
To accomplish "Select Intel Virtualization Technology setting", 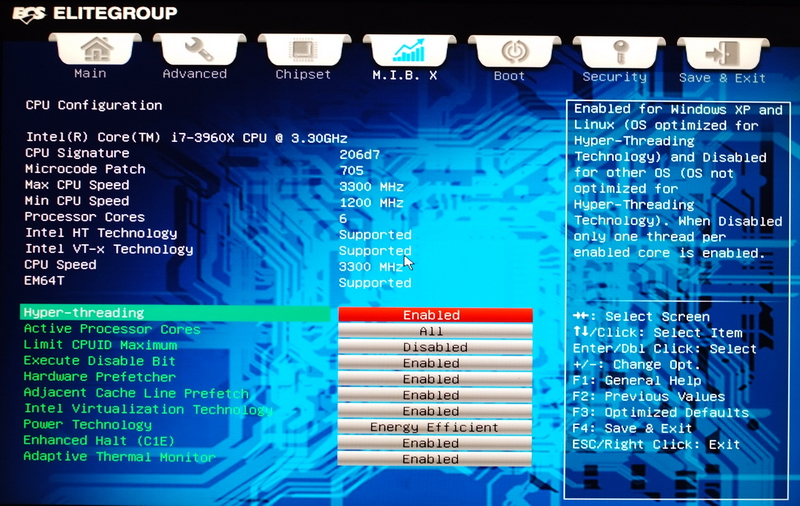I will point(148,409).
